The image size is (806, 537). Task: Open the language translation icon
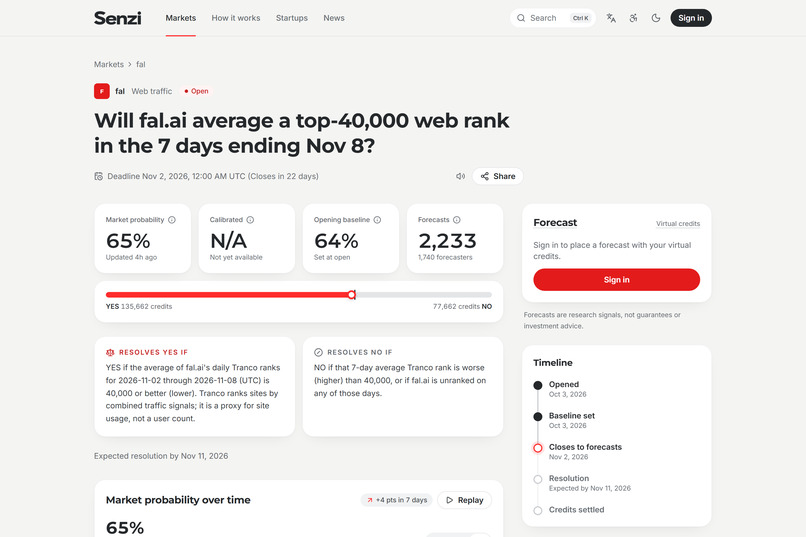click(x=611, y=18)
